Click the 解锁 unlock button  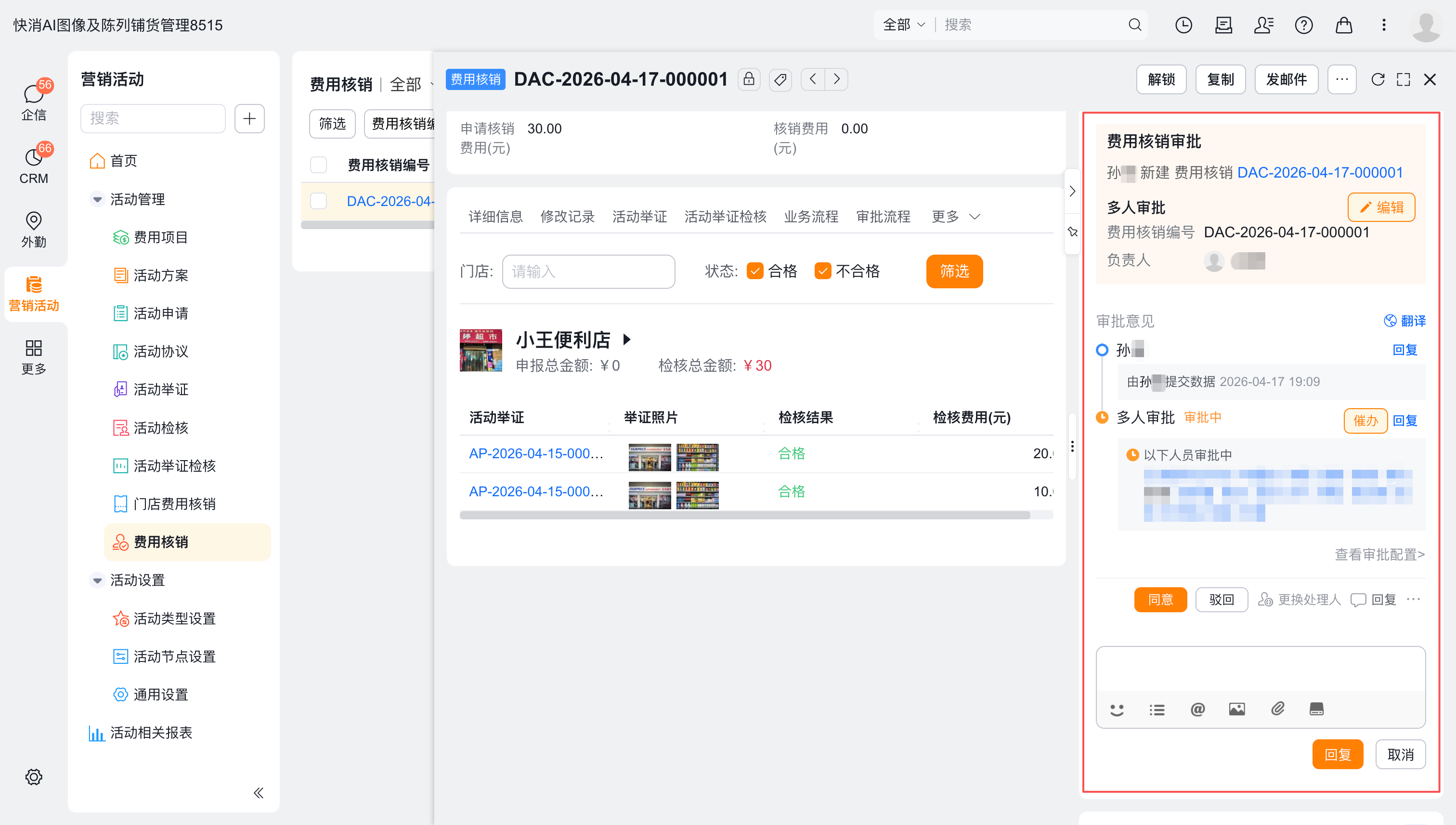point(1161,79)
